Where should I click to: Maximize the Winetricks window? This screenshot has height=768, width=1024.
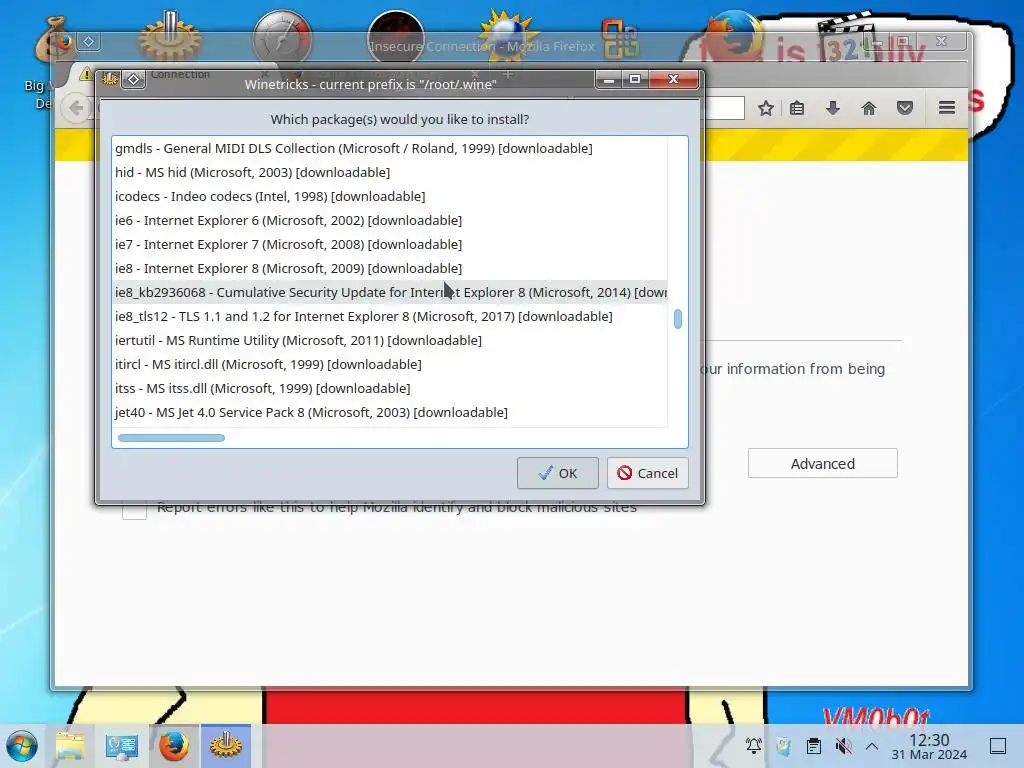pos(635,80)
